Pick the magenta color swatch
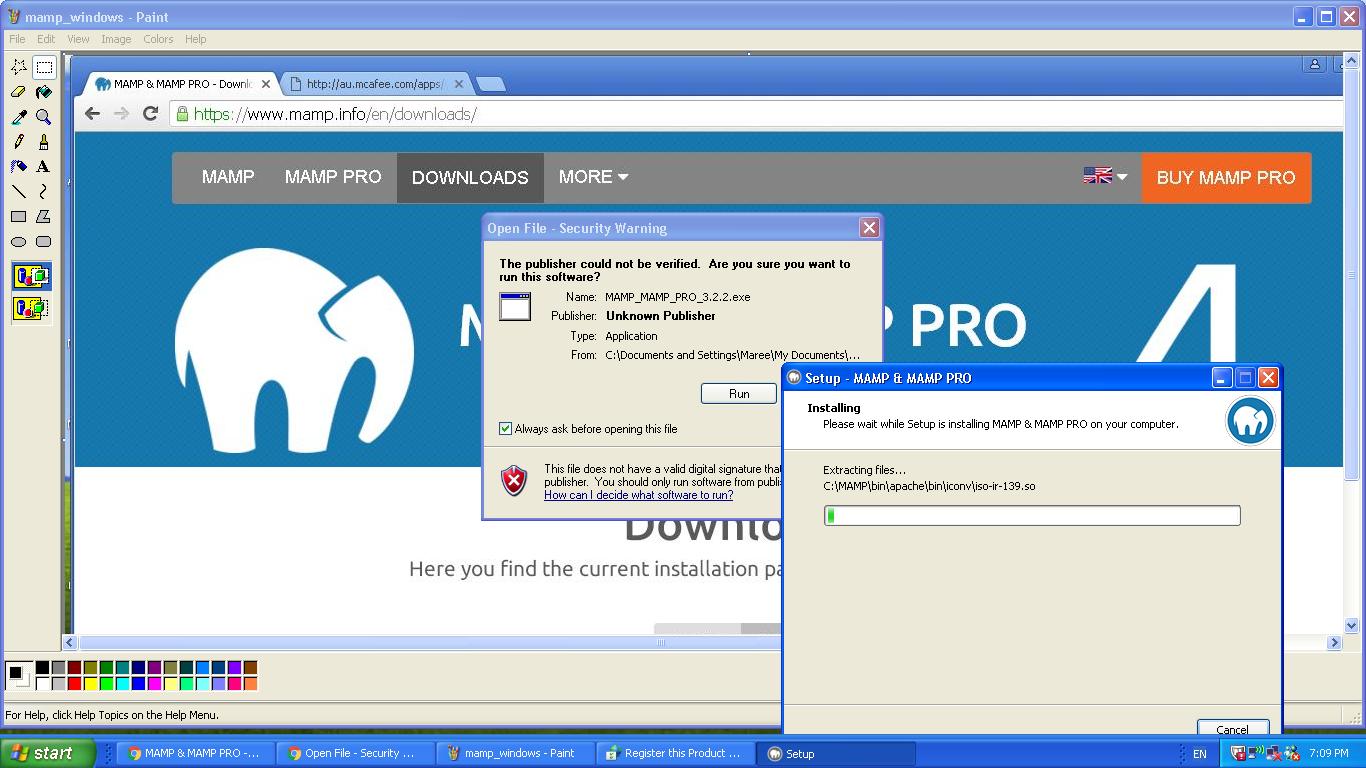Viewport: 1366px width, 768px height. (154, 684)
